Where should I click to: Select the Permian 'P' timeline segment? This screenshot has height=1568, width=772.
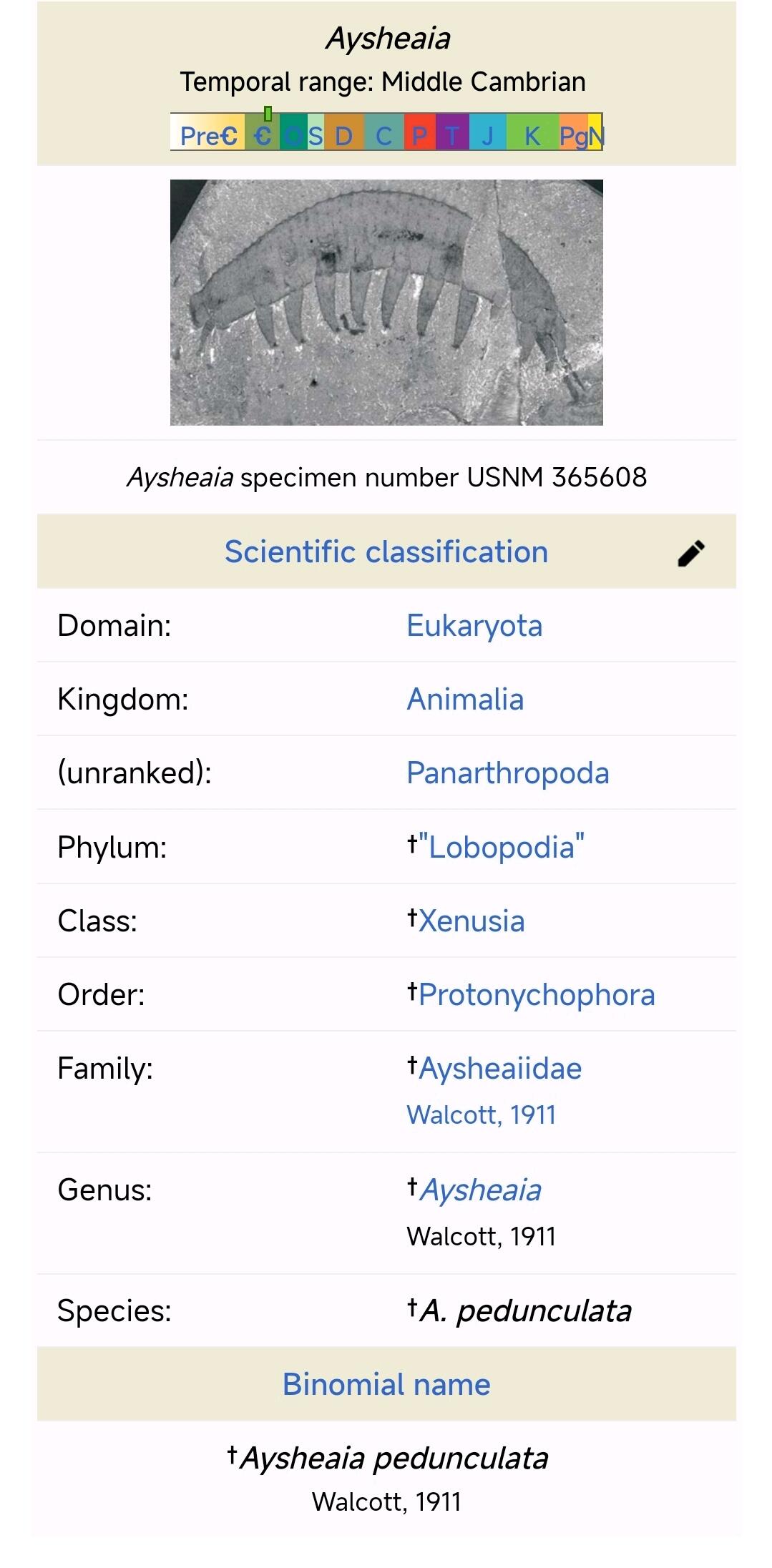coord(420,135)
